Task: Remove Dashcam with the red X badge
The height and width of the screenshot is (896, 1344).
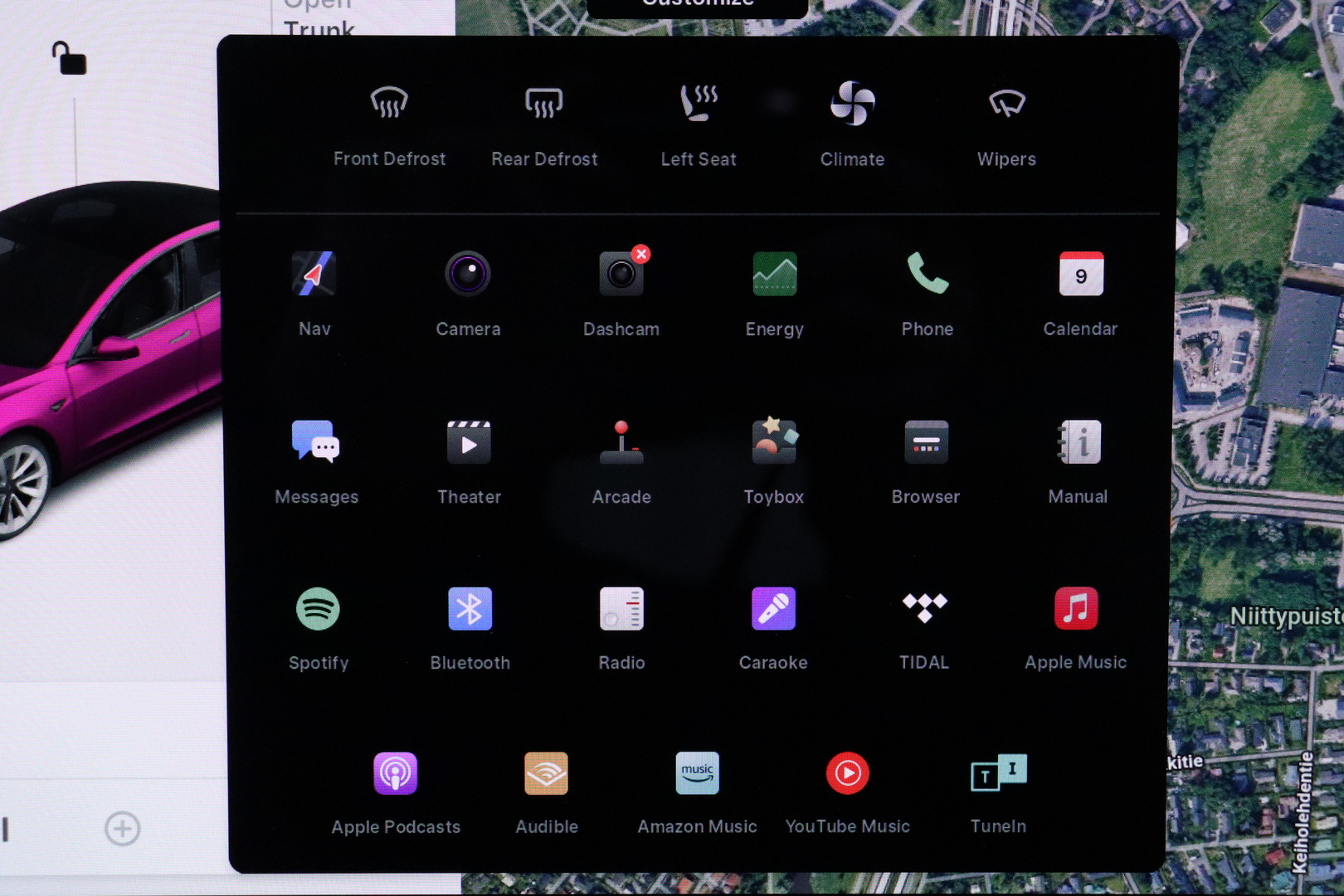Action: point(640,255)
